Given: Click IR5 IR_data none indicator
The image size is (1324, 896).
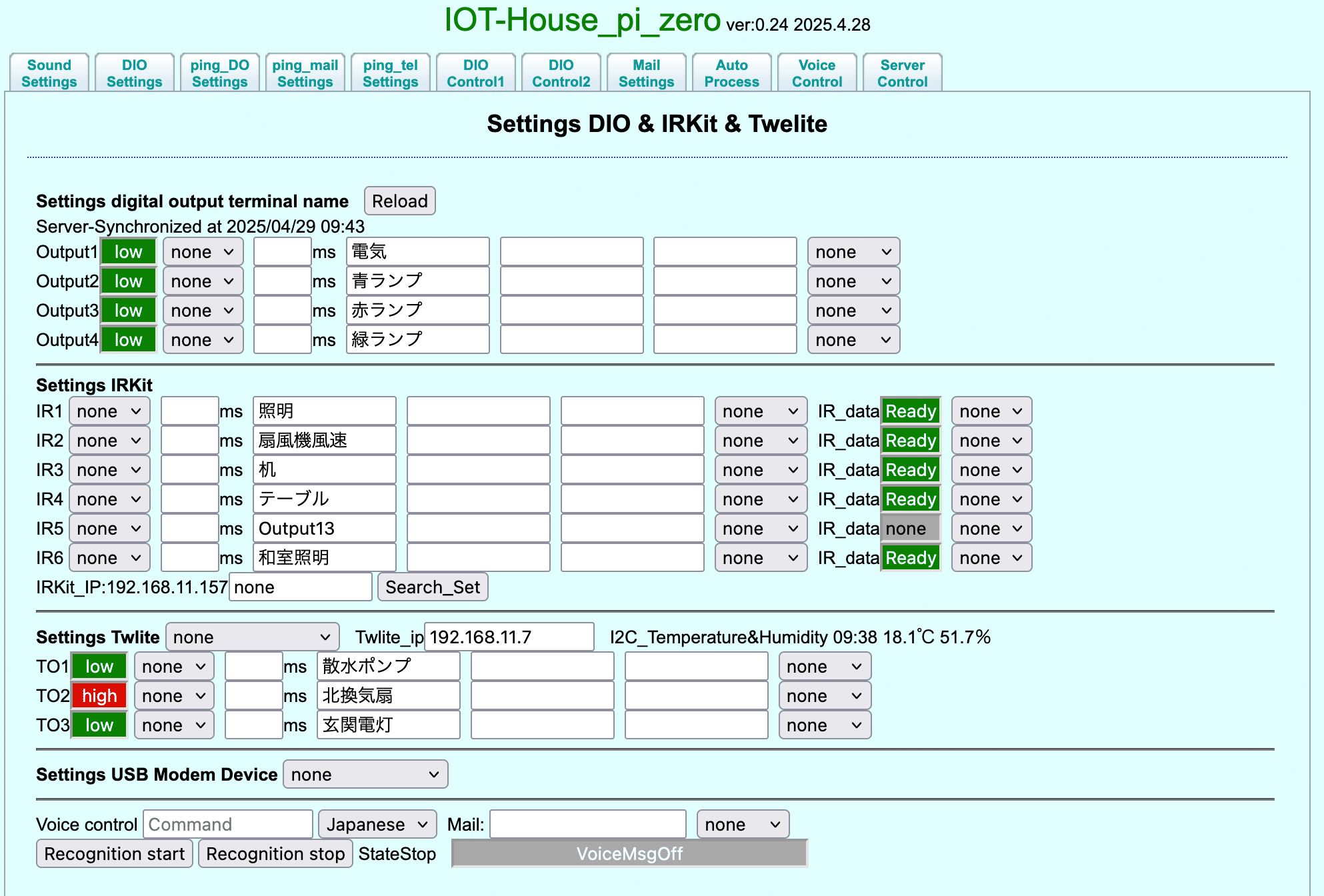Looking at the screenshot, I should (910, 529).
